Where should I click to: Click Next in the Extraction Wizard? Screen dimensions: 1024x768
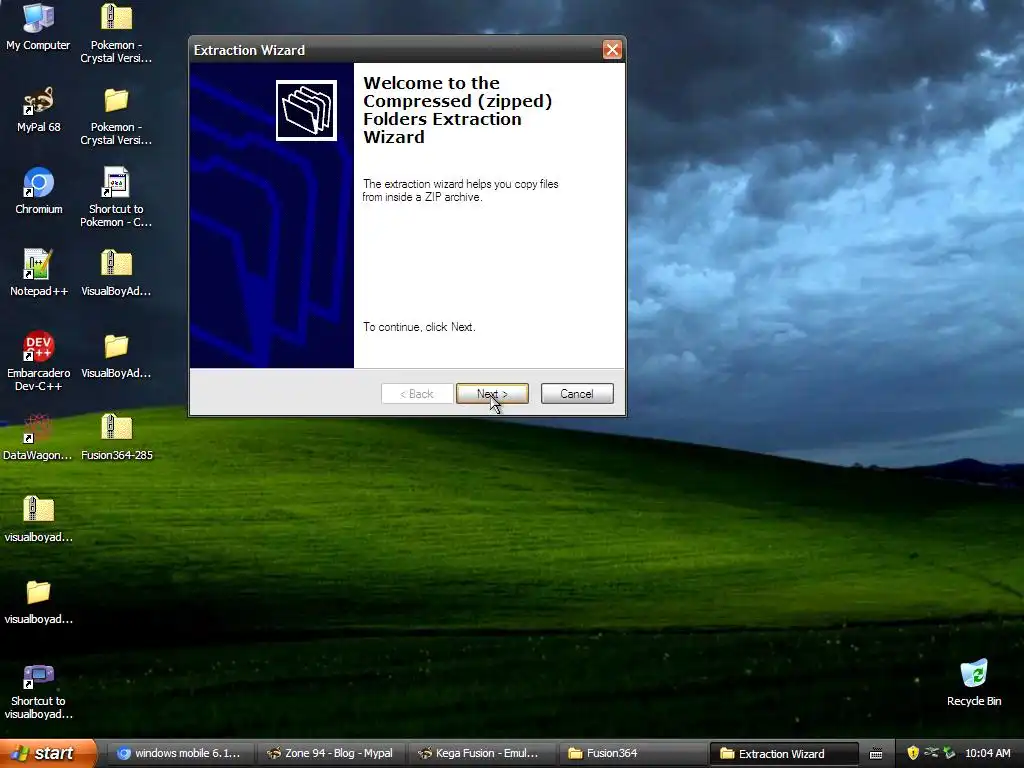pyautogui.click(x=492, y=394)
